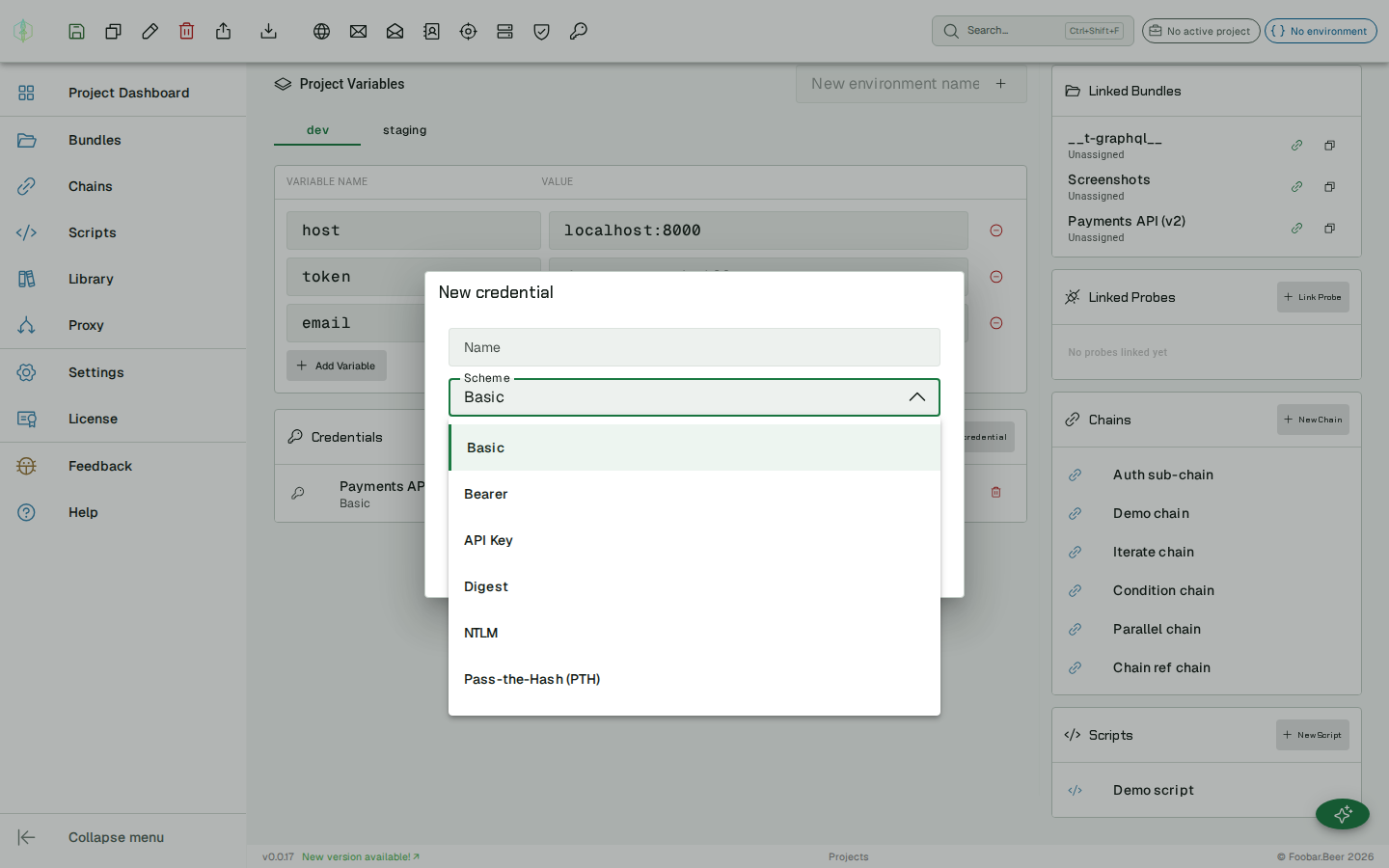Open the Auth sub-chain entry
The width and height of the screenshot is (1389, 868).
pos(1206,475)
